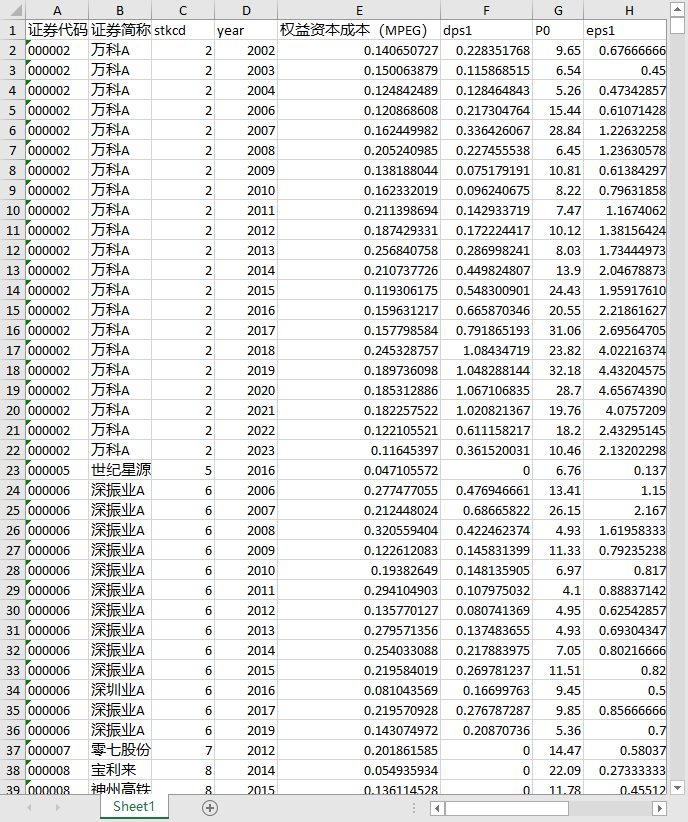This screenshot has width=688, height=822.
Task: Select the dps1 header cell
Action: point(487,30)
